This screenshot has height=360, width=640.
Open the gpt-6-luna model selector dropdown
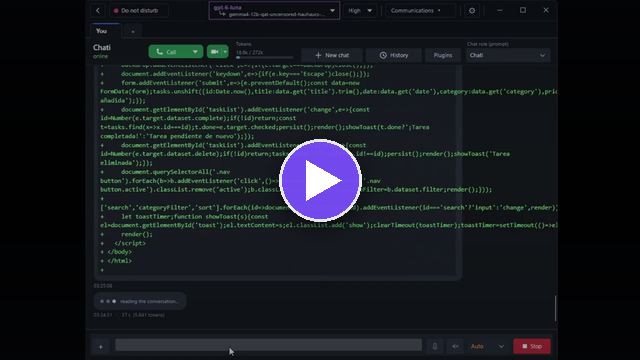[274, 11]
